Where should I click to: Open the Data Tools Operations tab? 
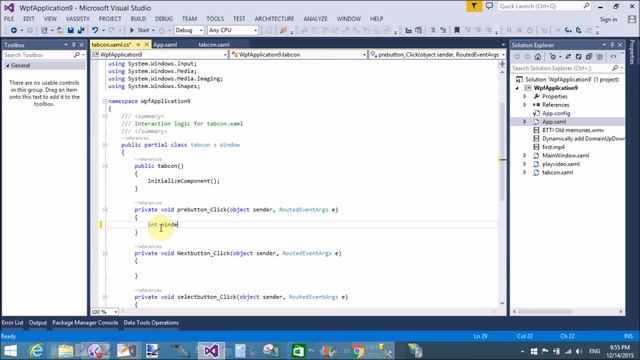(x=151, y=323)
